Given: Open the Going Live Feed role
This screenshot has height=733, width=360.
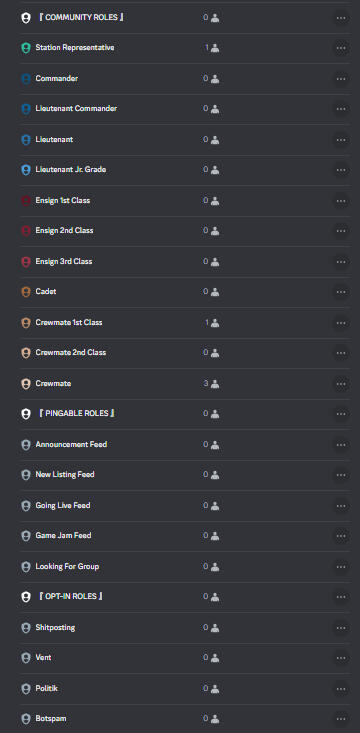Looking at the screenshot, I should pyautogui.click(x=185, y=506).
